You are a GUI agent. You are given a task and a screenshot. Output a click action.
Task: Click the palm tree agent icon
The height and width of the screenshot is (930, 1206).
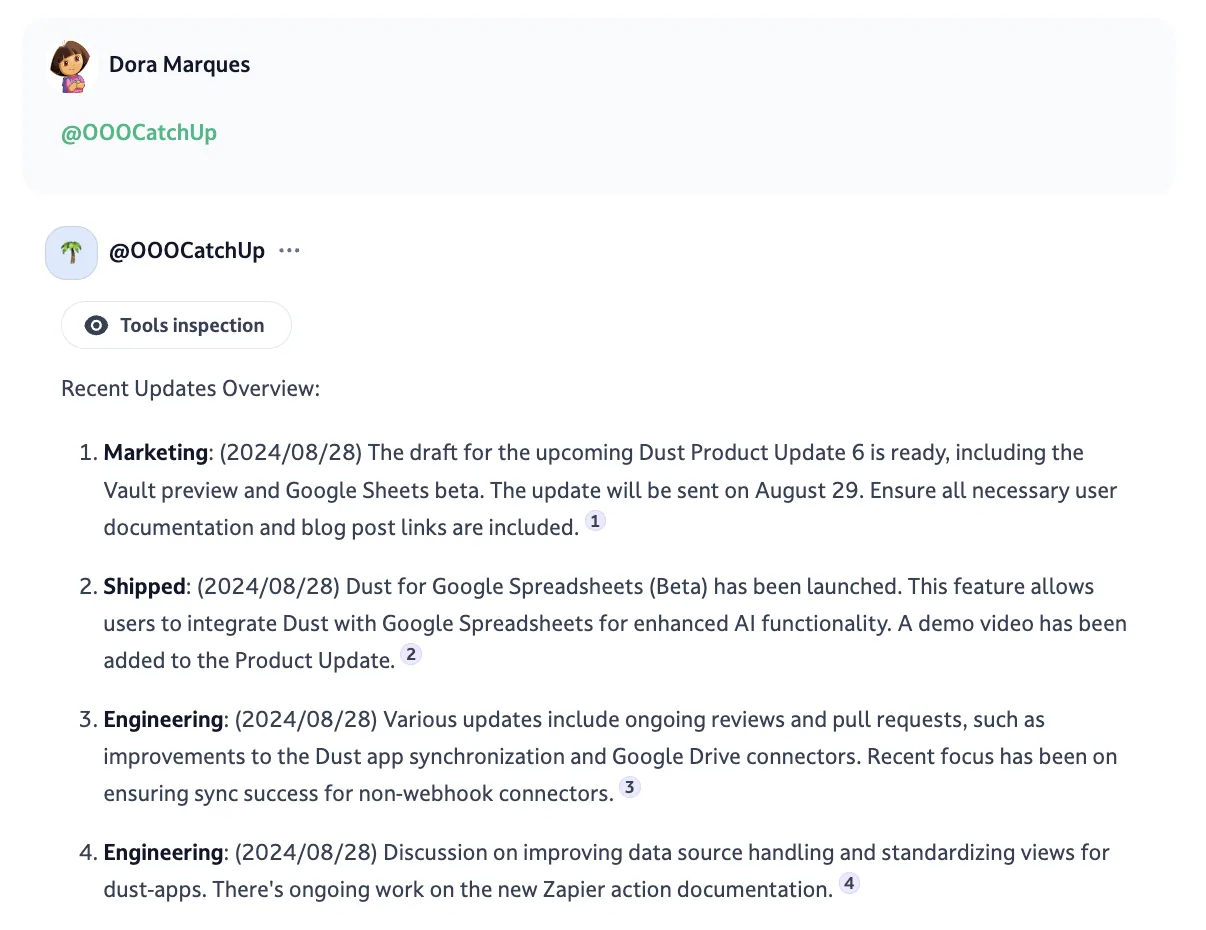tap(71, 252)
